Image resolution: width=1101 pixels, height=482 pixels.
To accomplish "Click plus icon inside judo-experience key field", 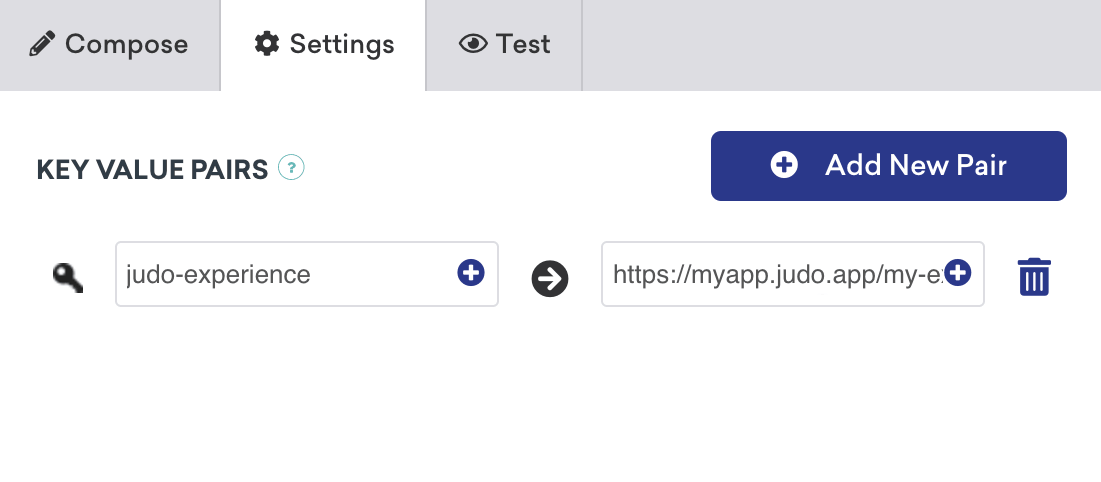I will tap(471, 273).
